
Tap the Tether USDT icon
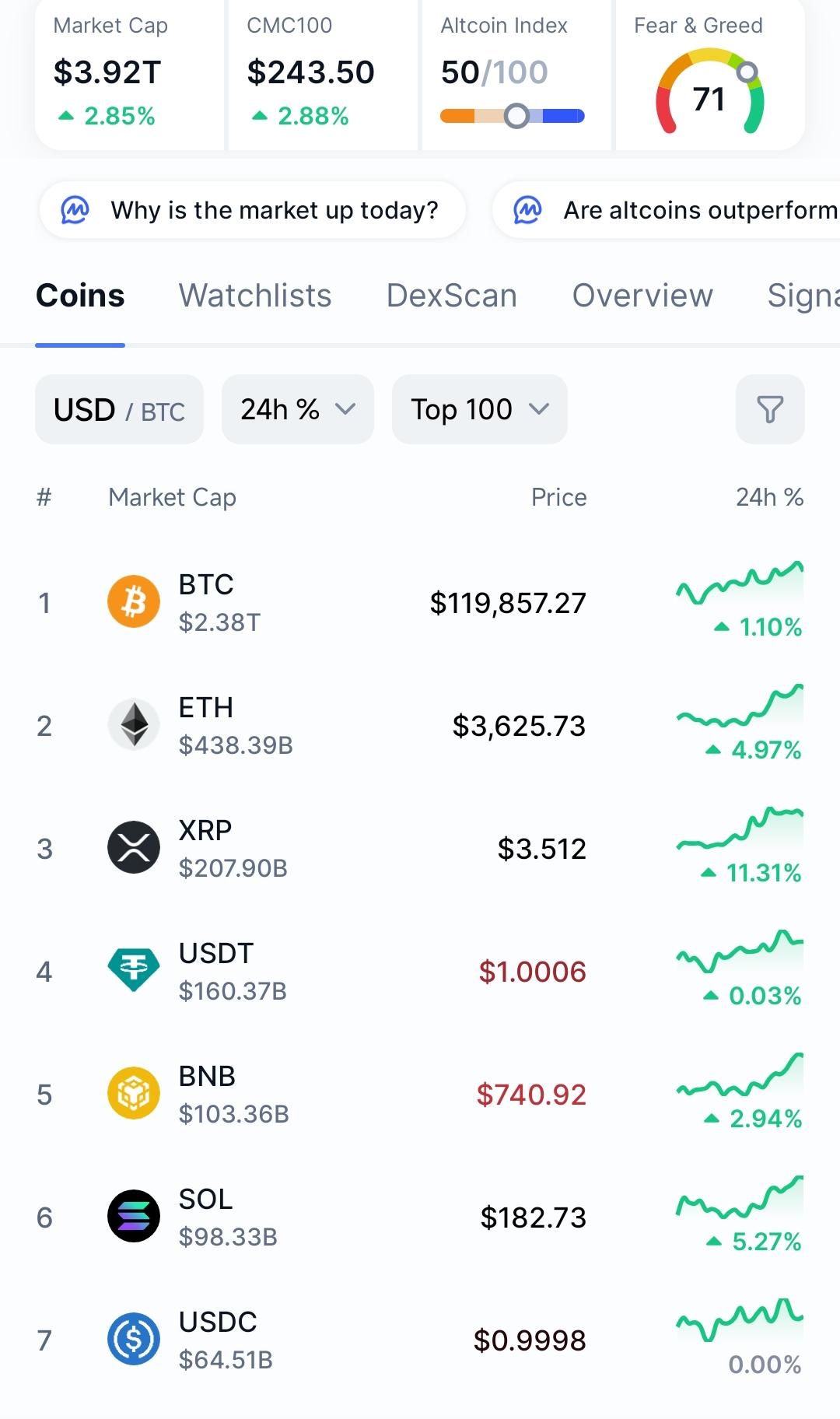(x=134, y=971)
